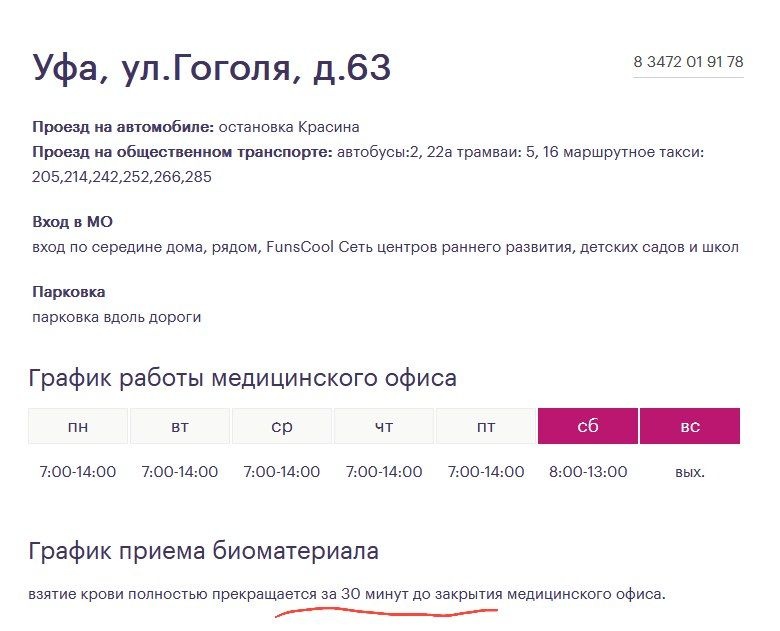
Task: Click the address heading Уфа, ул.Гоголя, д.63
Action: [211, 67]
